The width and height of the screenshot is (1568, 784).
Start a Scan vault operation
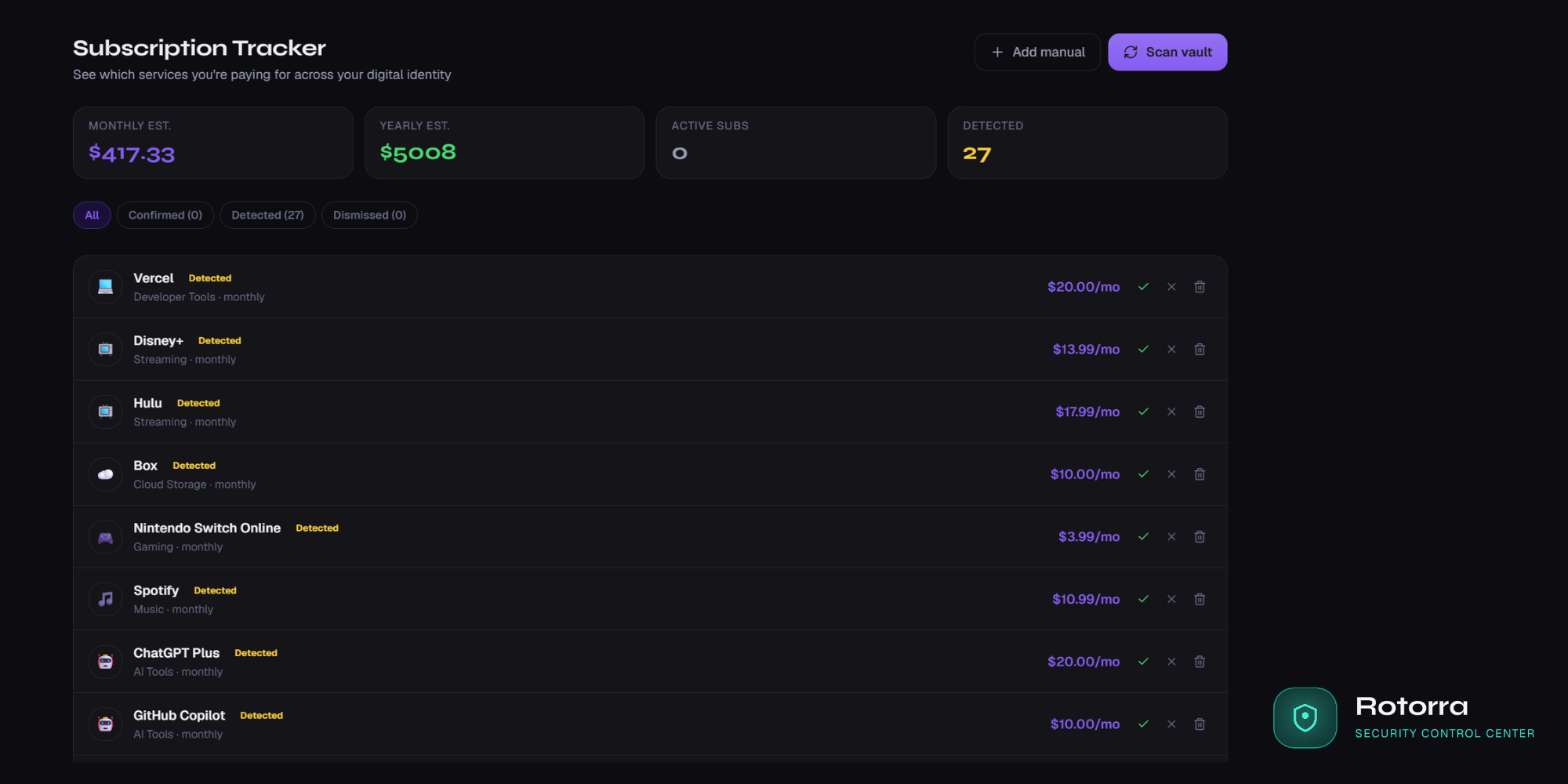coord(1167,52)
